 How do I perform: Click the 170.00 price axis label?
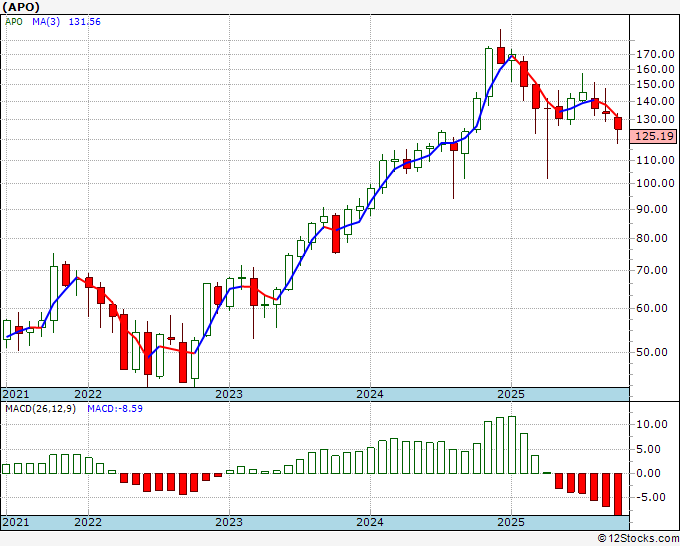(655, 55)
